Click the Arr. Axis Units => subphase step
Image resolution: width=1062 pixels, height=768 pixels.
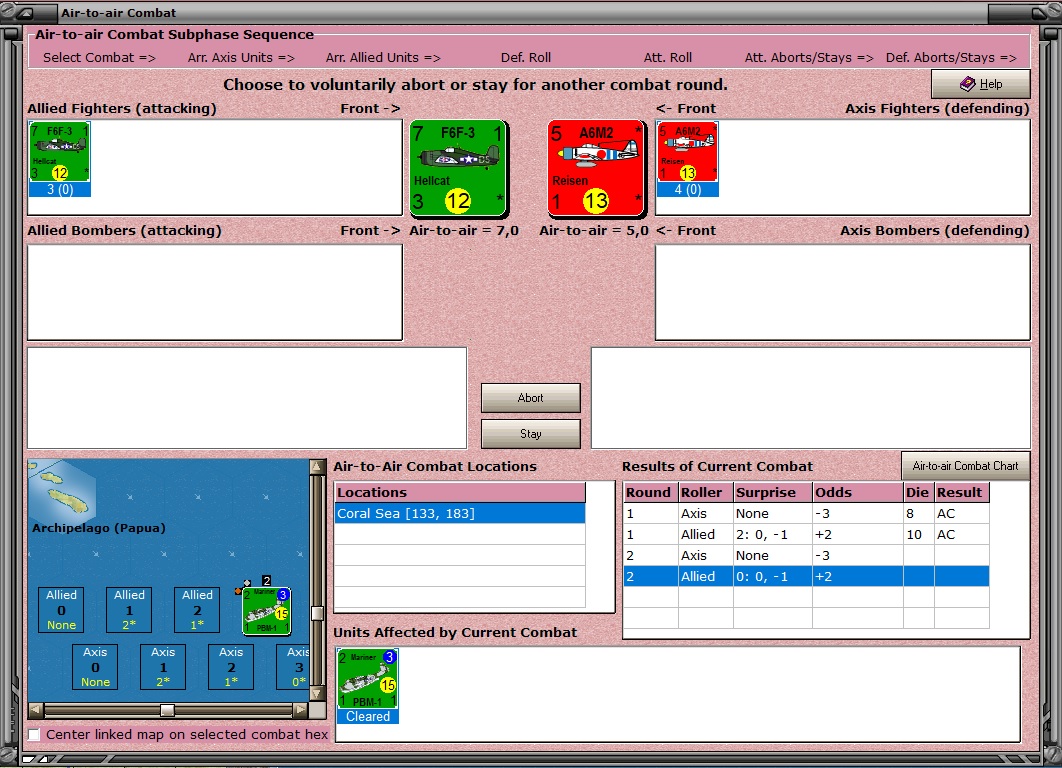point(241,58)
